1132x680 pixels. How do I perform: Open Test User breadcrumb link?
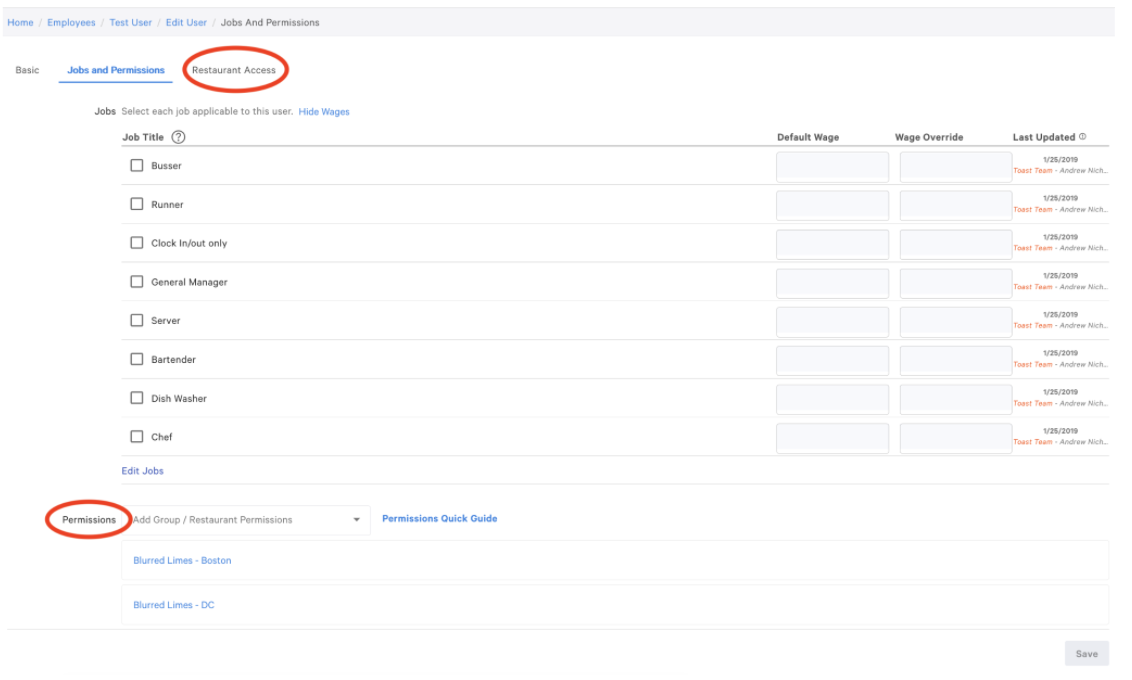pyautogui.click(x=130, y=22)
